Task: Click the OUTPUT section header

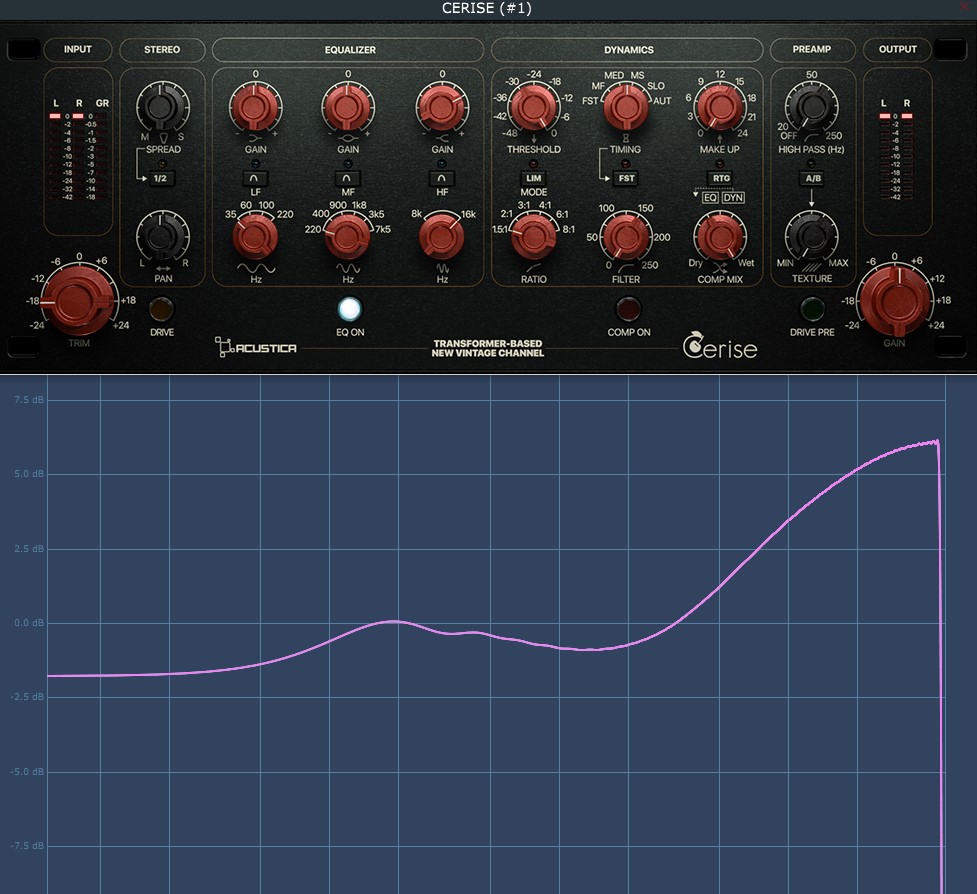Action: click(897, 49)
